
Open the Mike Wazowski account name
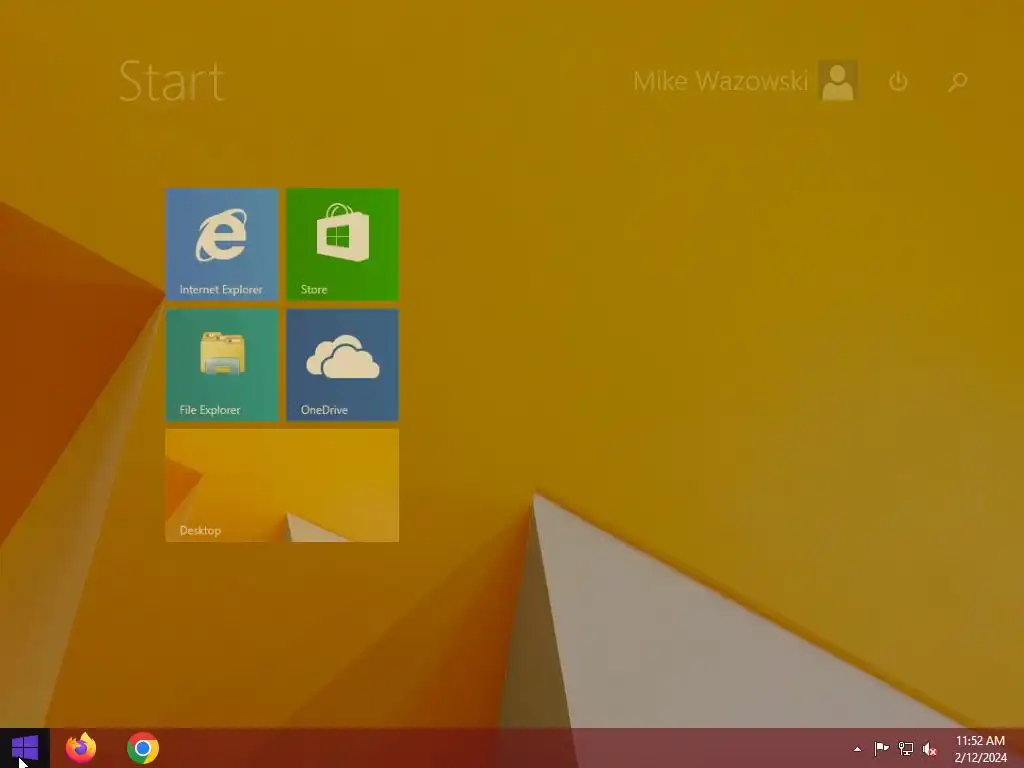pyautogui.click(x=721, y=82)
